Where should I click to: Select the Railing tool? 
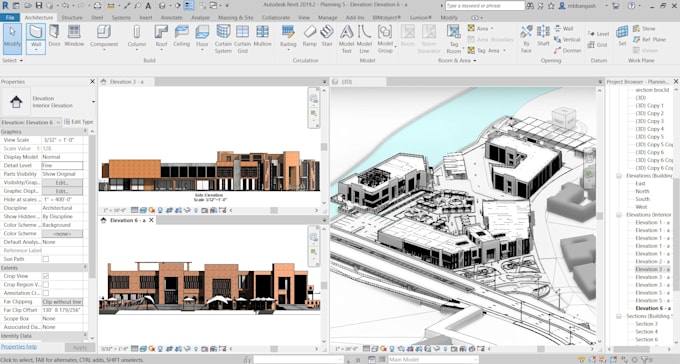tap(288, 37)
